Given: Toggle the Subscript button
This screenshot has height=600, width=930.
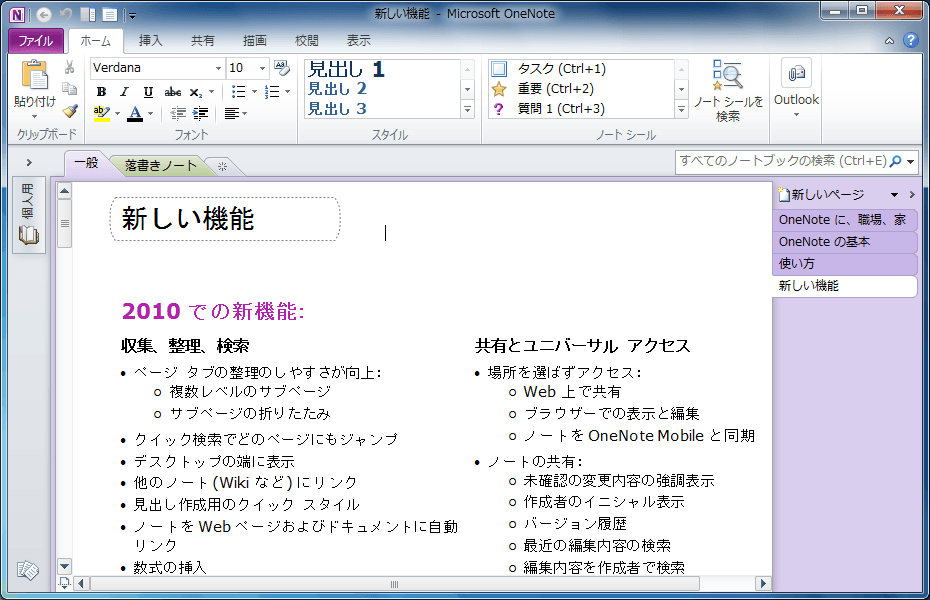Looking at the screenshot, I should pyautogui.click(x=196, y=92).
